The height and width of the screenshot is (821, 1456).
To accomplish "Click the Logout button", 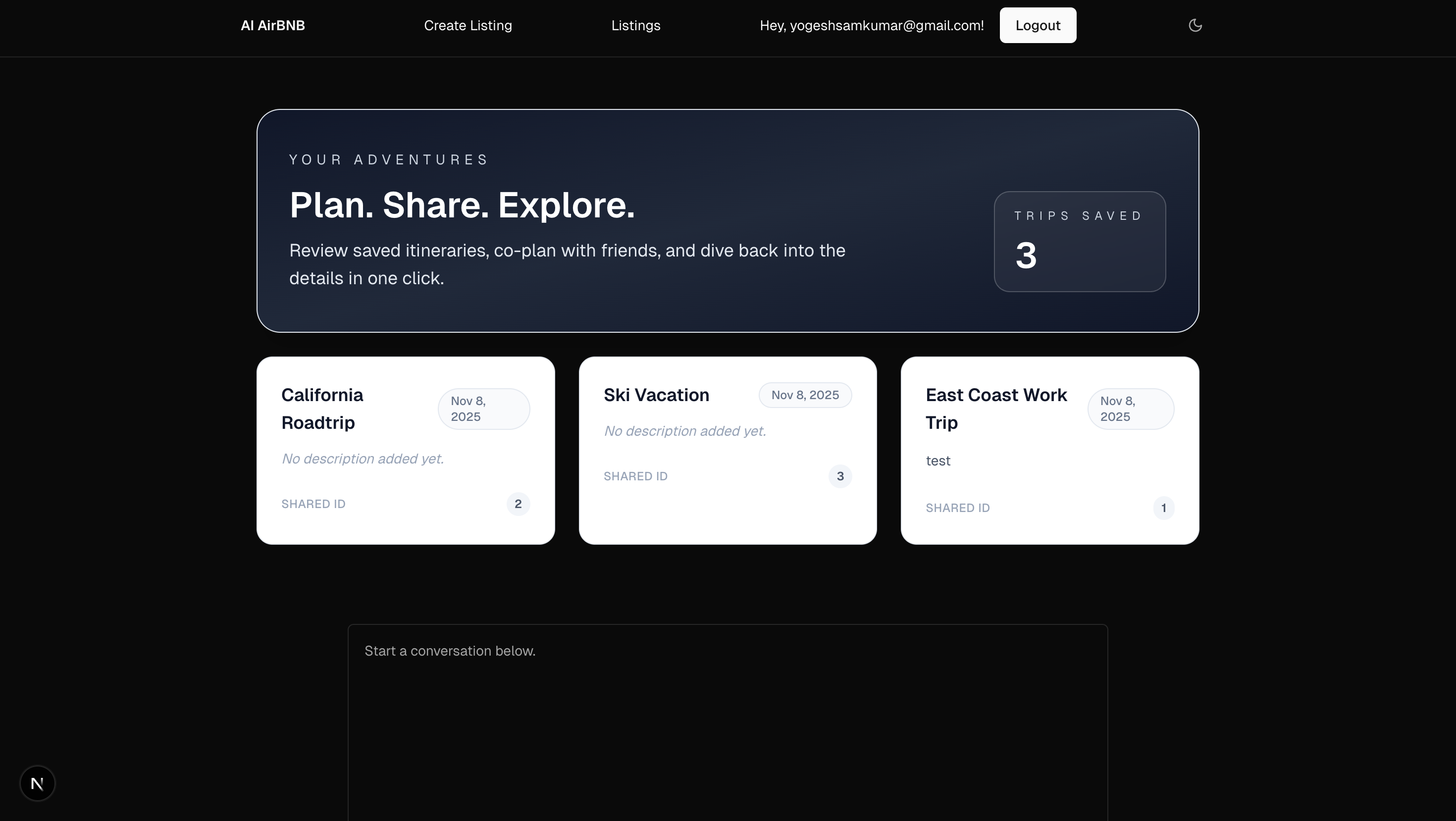I will [1038, 25].
